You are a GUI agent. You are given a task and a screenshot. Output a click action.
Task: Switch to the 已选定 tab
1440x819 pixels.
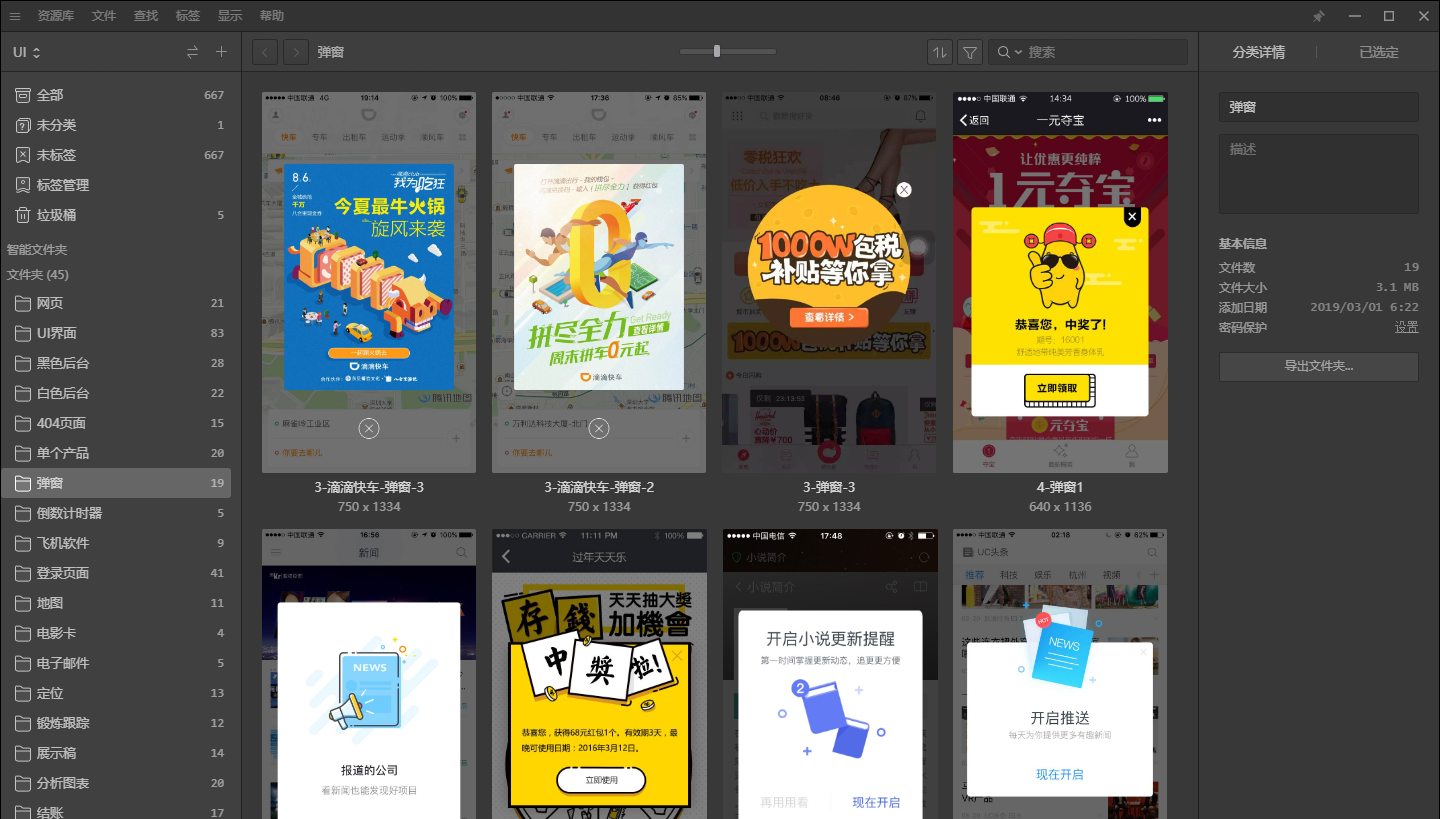click(x=1378, y=52)
